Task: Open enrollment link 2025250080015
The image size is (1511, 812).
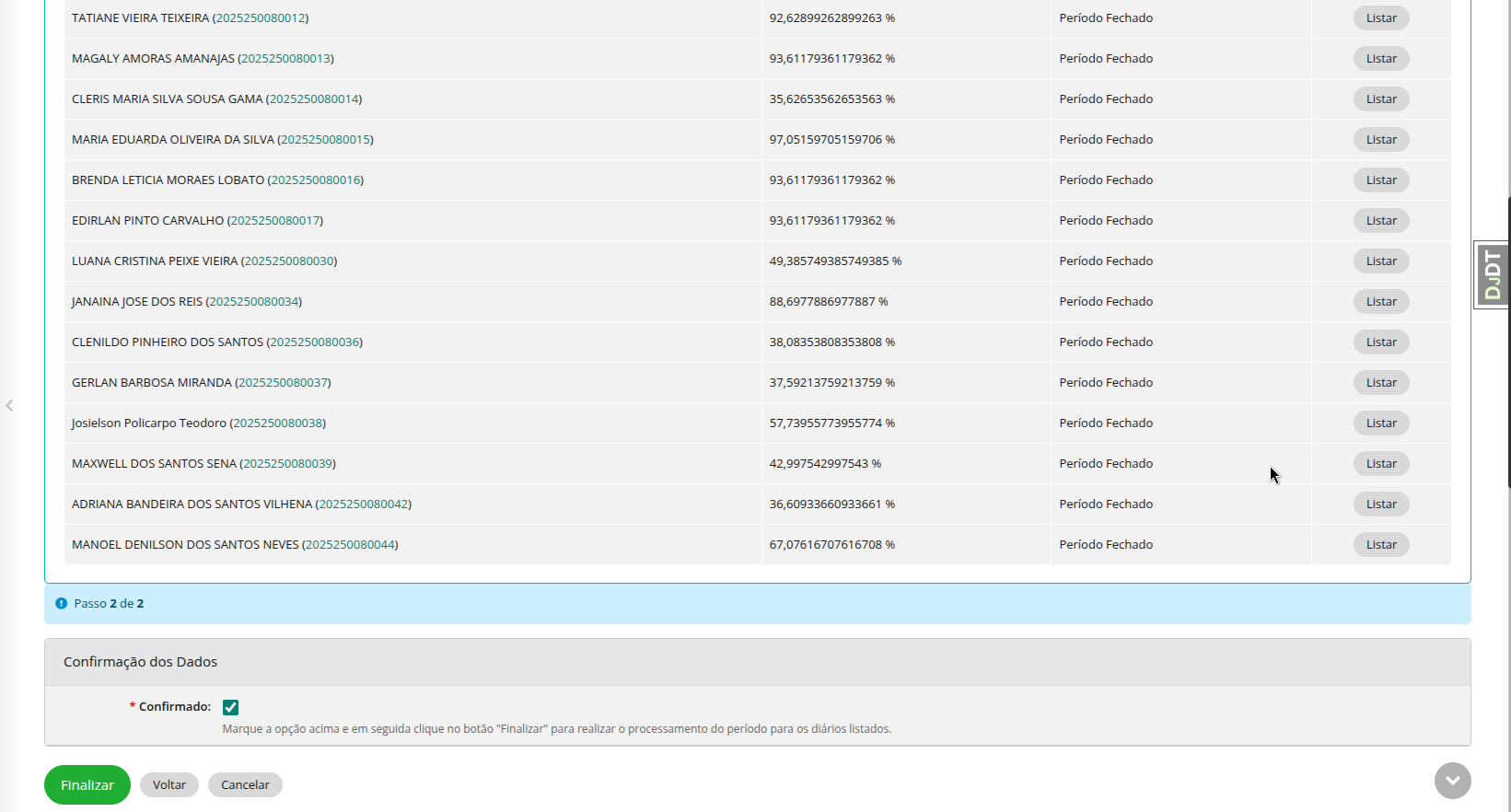Action: pyautogui.click(x=325, y=139)
